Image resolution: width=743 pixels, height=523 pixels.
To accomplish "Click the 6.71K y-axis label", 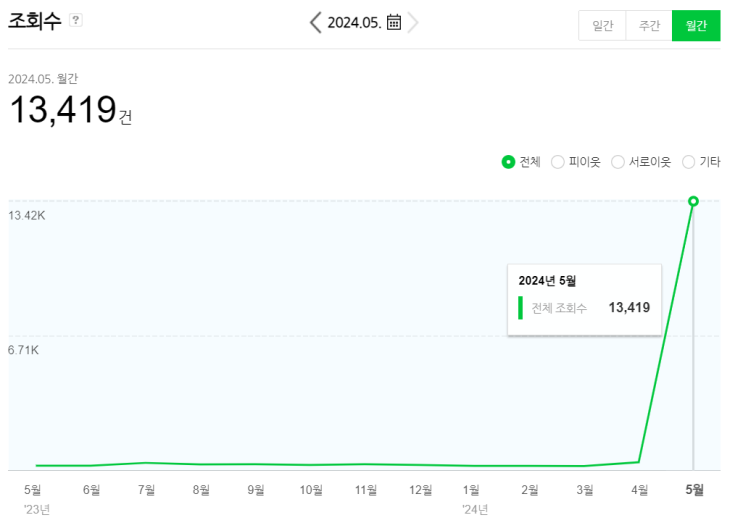I will pos(23,350).
